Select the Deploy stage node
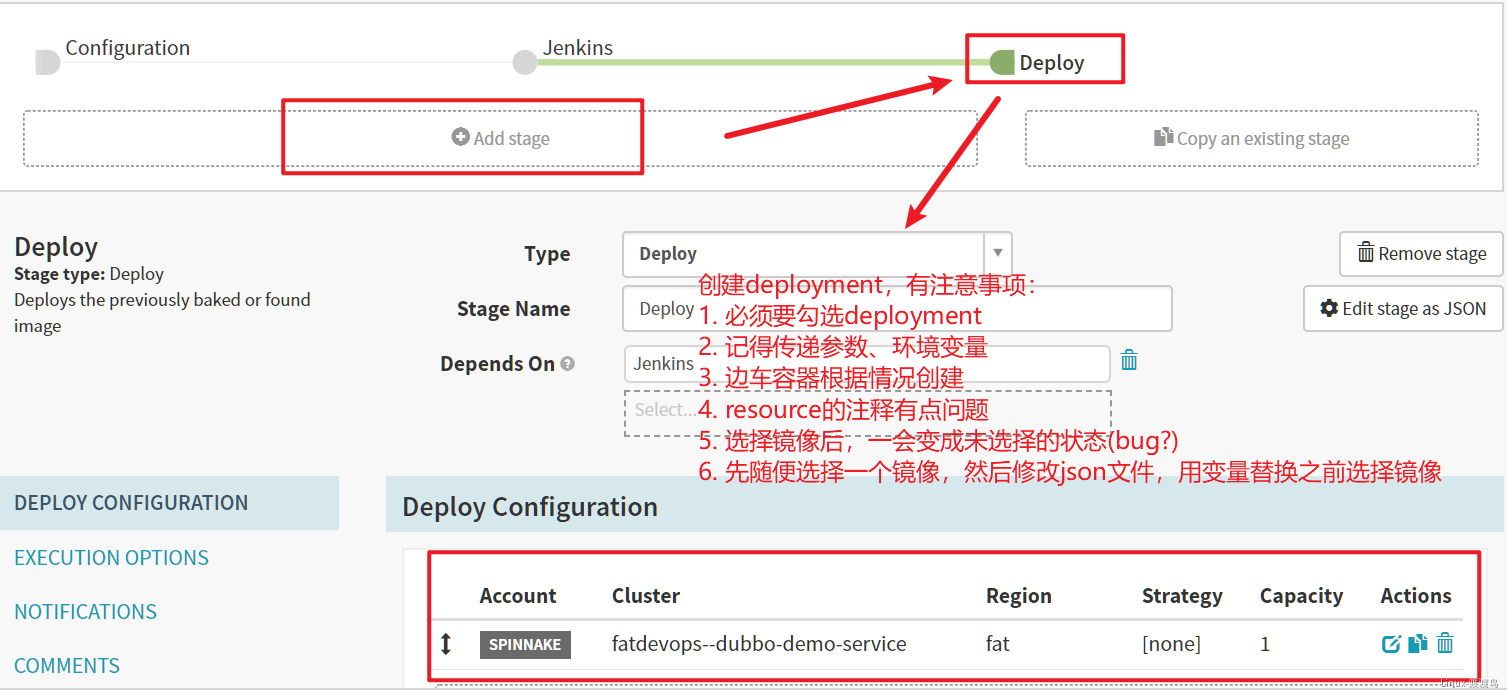 (x=1002, y=62)
